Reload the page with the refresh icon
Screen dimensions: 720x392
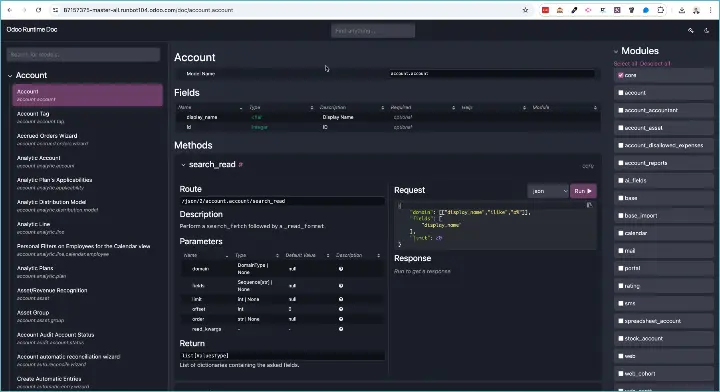(x=39, y=10)
